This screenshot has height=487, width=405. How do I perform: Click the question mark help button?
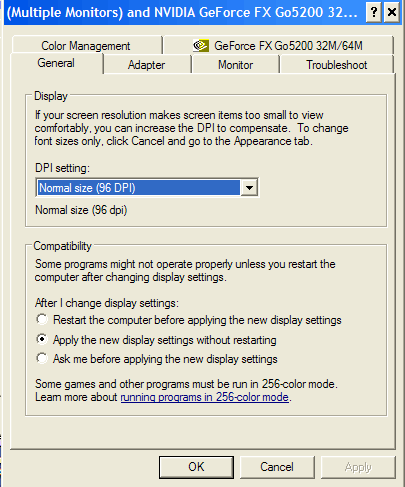[x=374, y=12]
